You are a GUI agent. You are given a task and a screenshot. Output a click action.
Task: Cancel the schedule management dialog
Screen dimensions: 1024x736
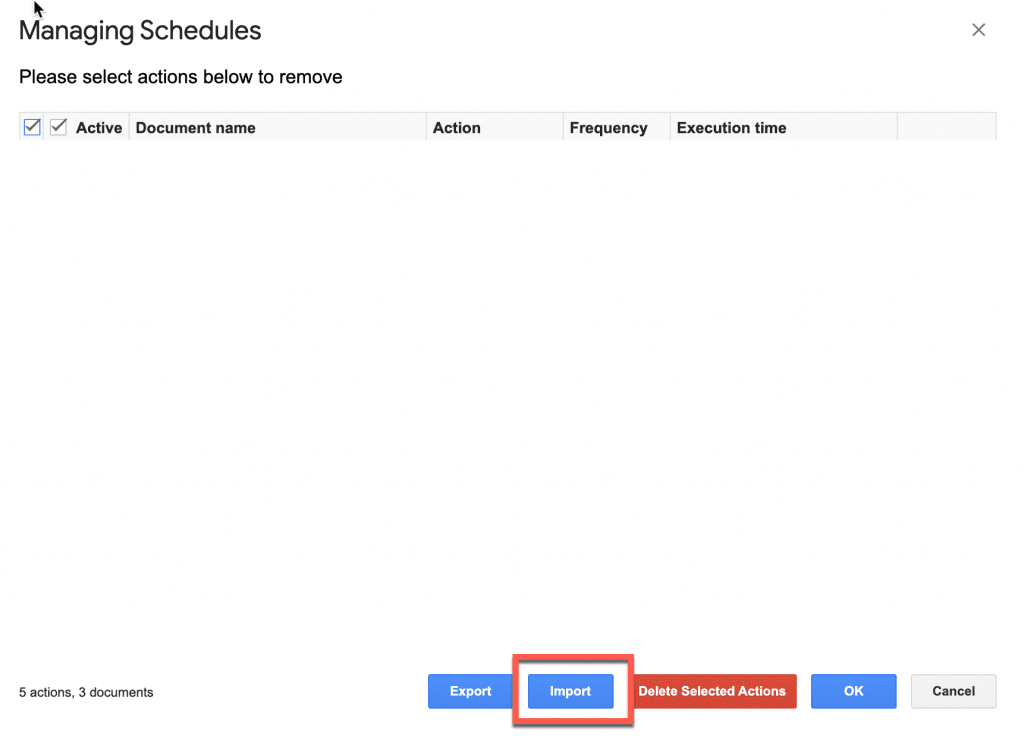click(953, 691)
